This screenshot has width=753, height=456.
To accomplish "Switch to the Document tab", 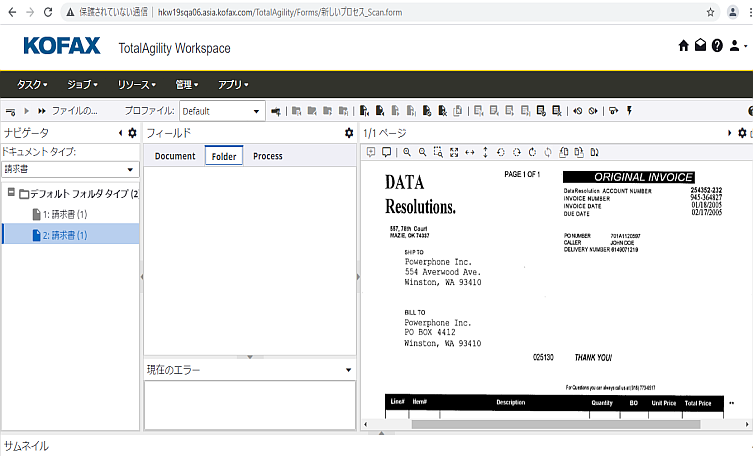I will click(x=175, y=156).
